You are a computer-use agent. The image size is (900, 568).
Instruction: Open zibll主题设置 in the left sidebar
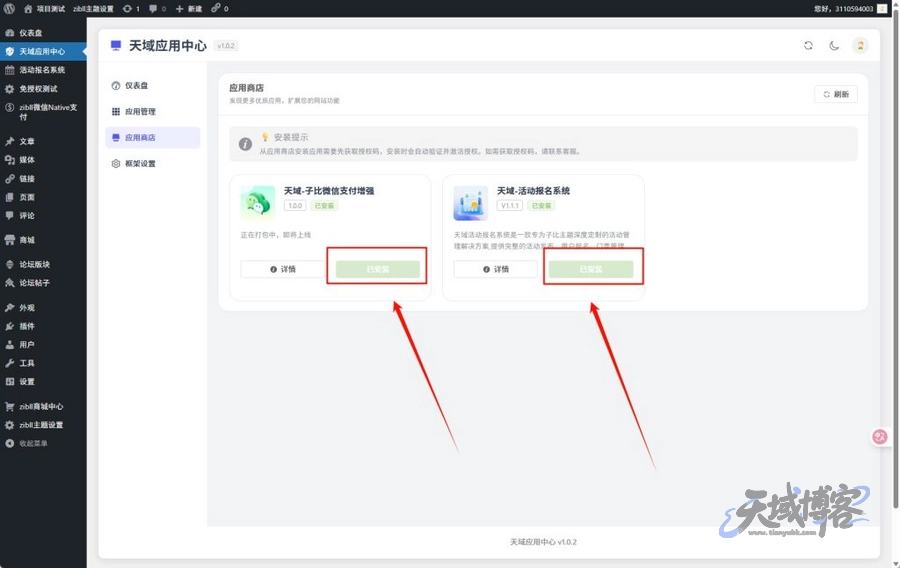[43, 425]
